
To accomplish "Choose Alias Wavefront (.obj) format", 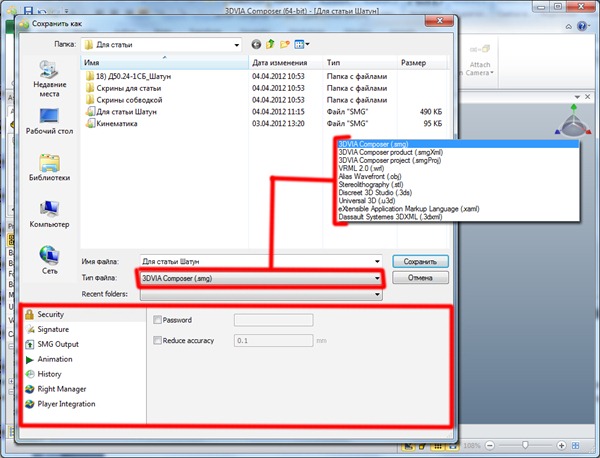I will (x=458, y=176).
